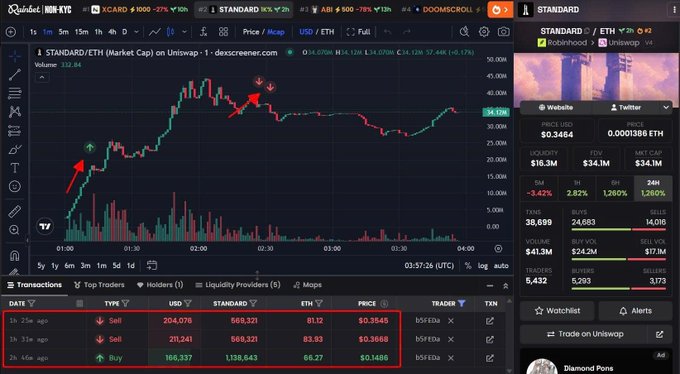Open the emoji icons tool

(15, 187)
